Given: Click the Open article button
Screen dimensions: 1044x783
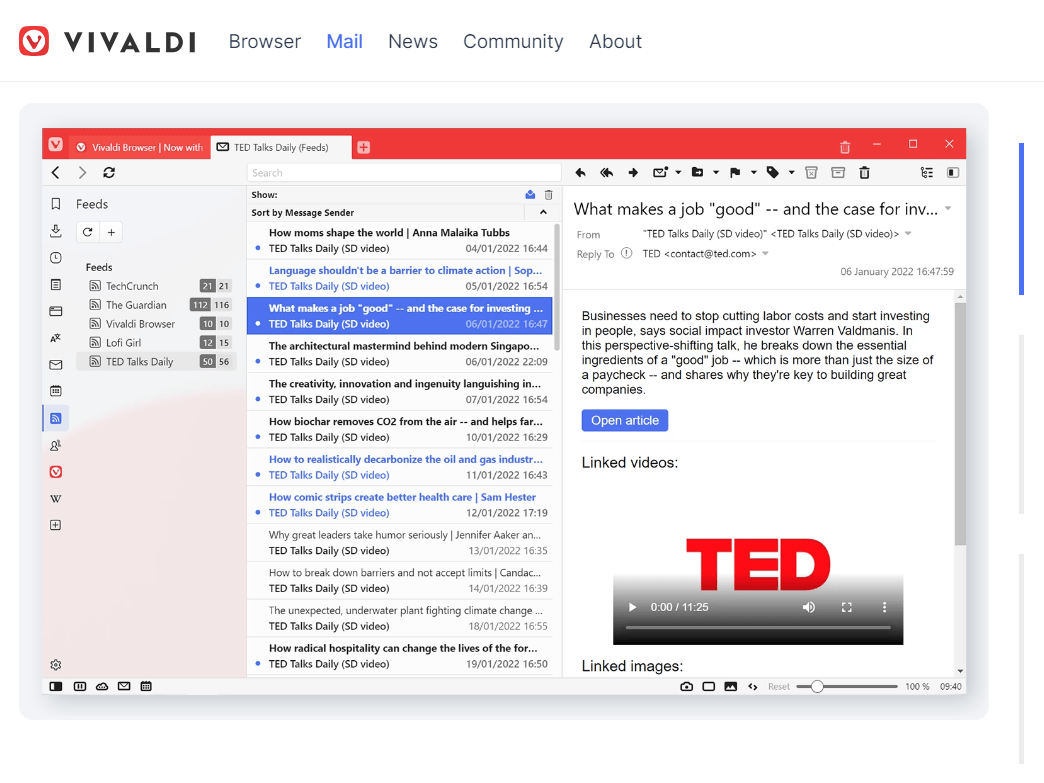Looking at the screenshot, I should [625, 420].
